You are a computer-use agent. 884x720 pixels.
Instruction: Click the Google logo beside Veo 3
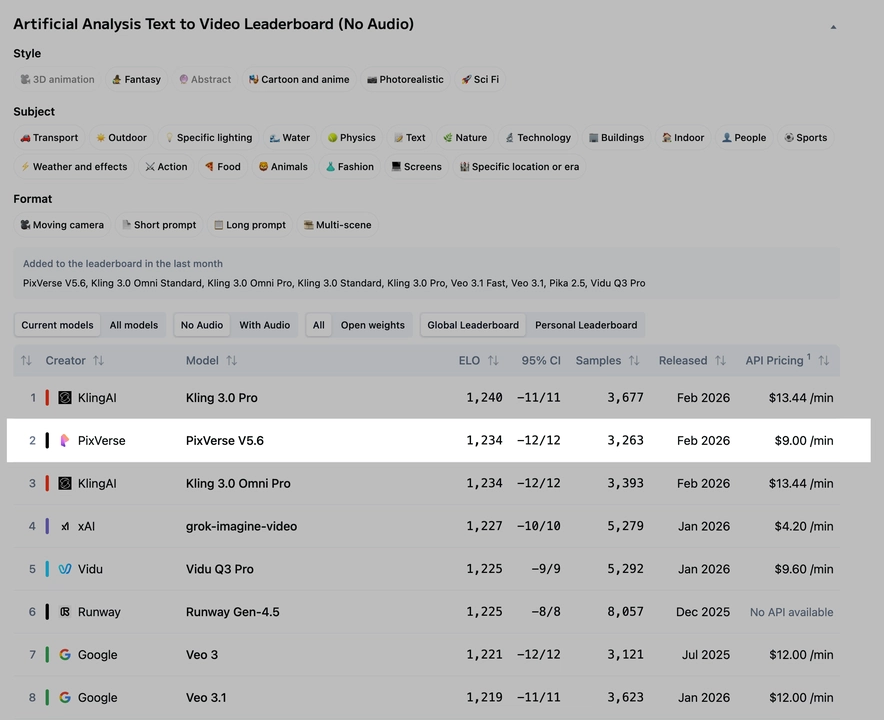[65, 655]
